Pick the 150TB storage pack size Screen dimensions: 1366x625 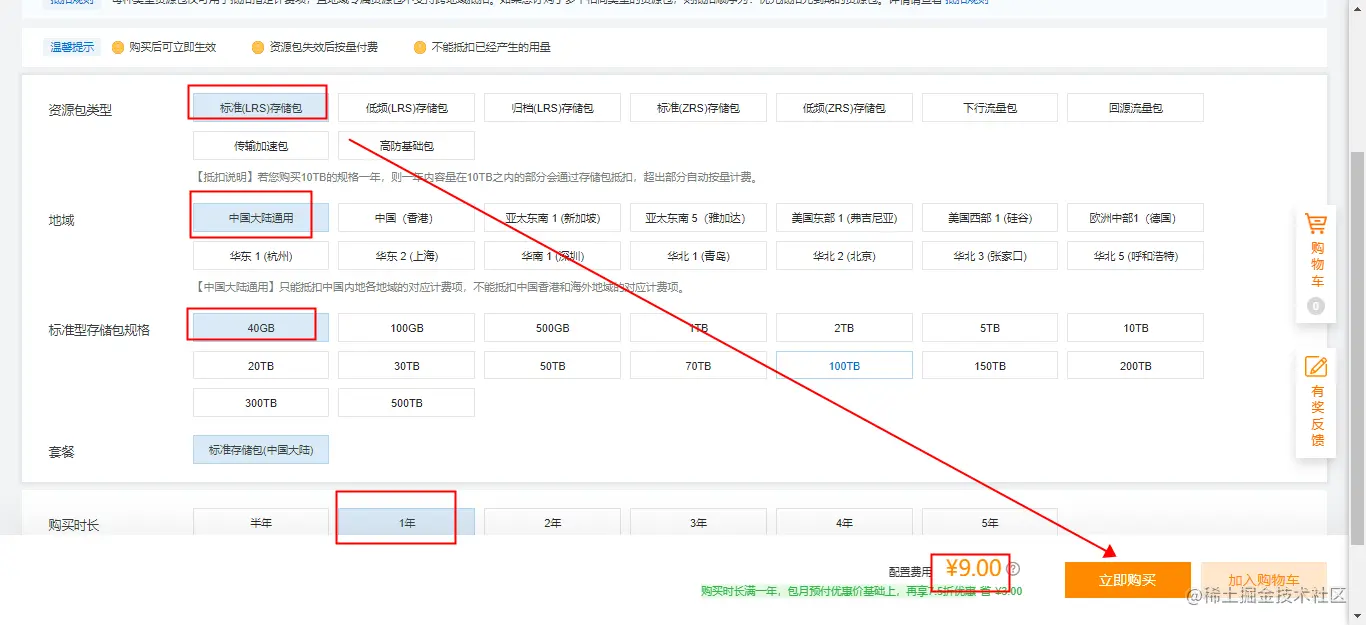click(990, 366)
